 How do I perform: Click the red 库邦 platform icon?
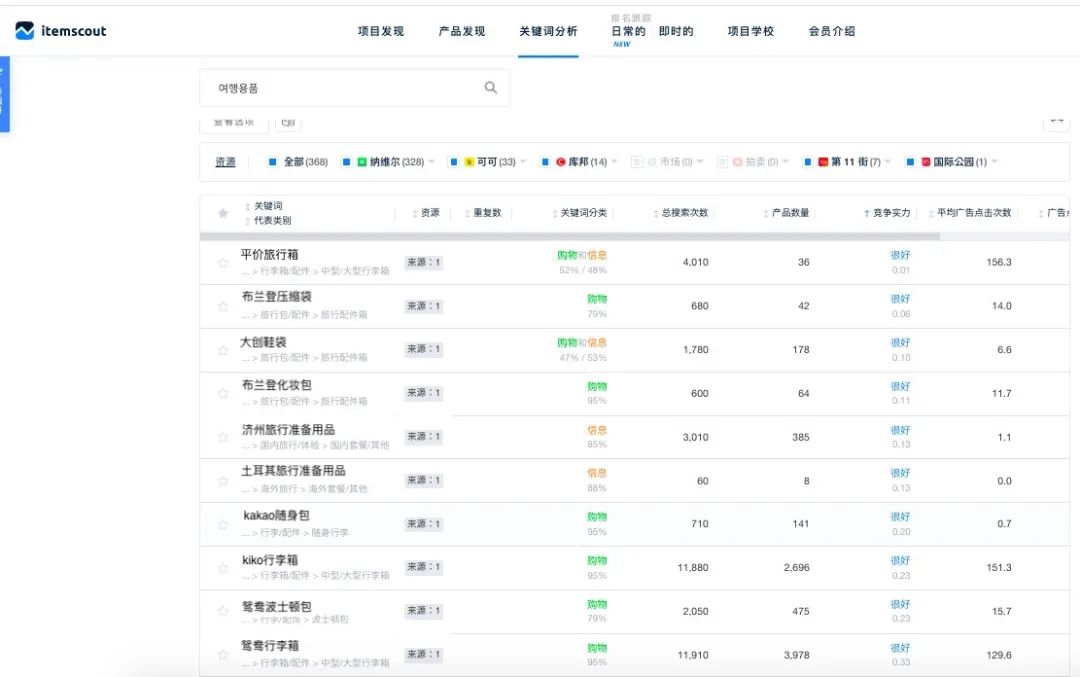[562, 161]
